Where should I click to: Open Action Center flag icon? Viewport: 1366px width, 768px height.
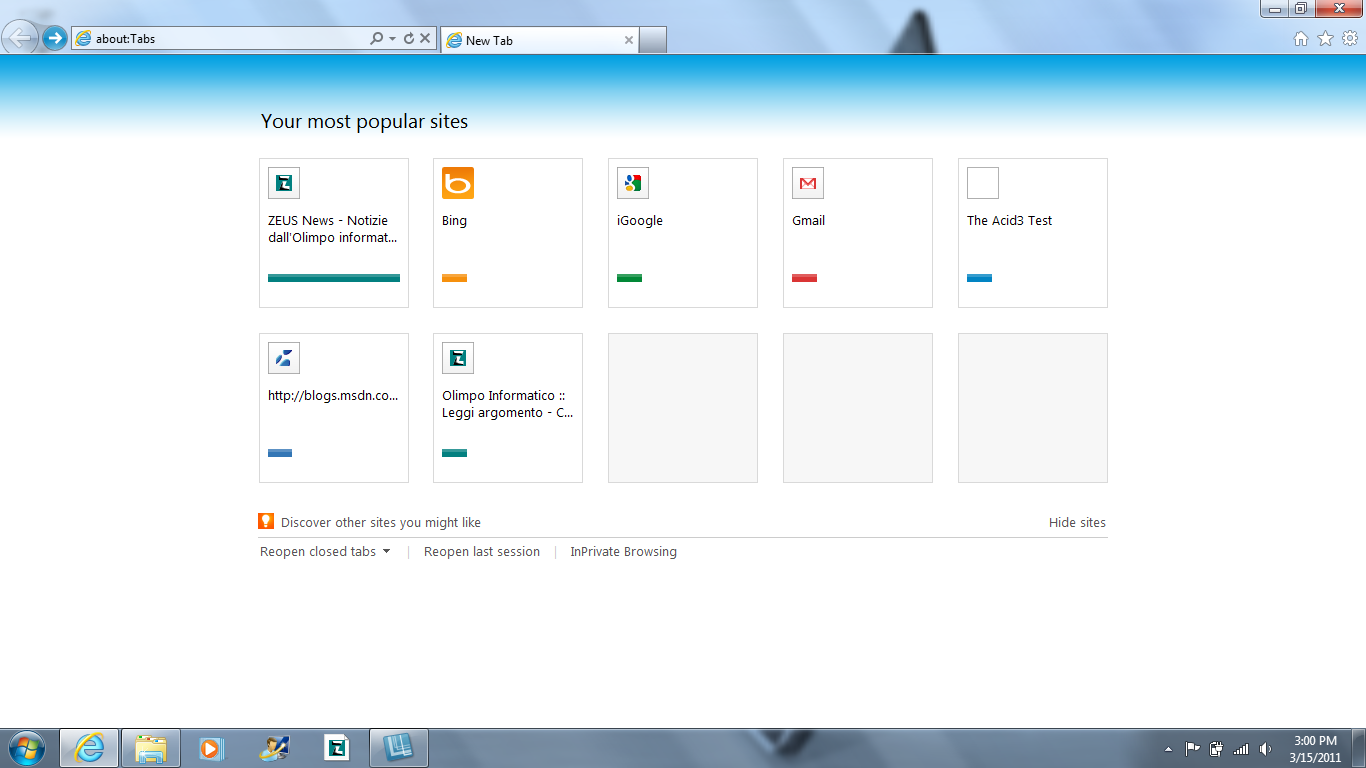coord(1193,749)
